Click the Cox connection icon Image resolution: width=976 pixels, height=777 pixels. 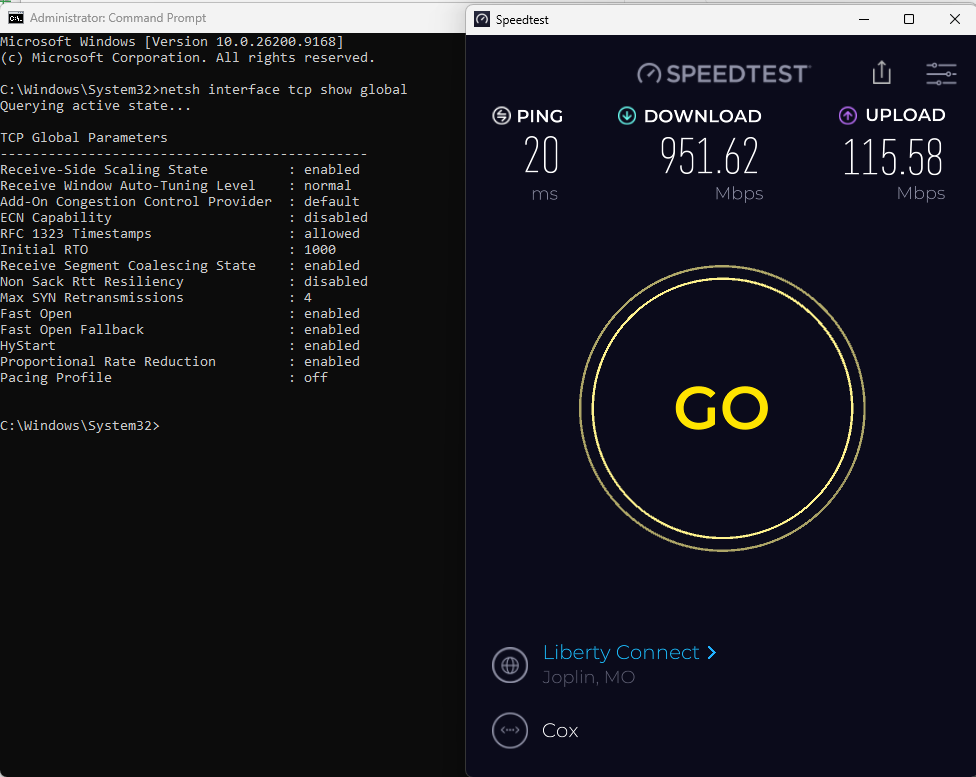[510, 730]
